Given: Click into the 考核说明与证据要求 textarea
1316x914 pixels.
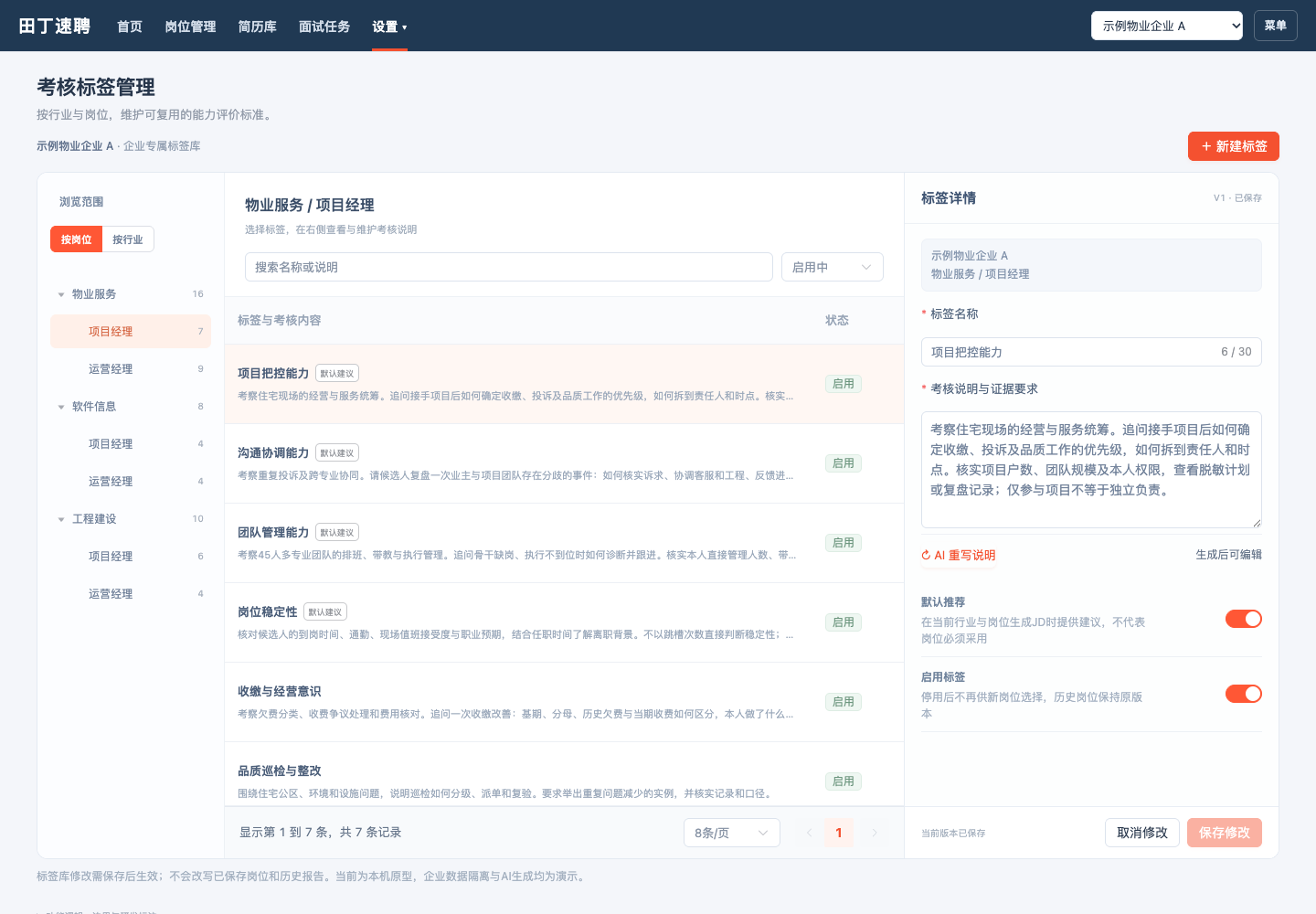Looking at the screenshot, I should coord(1091,470).
